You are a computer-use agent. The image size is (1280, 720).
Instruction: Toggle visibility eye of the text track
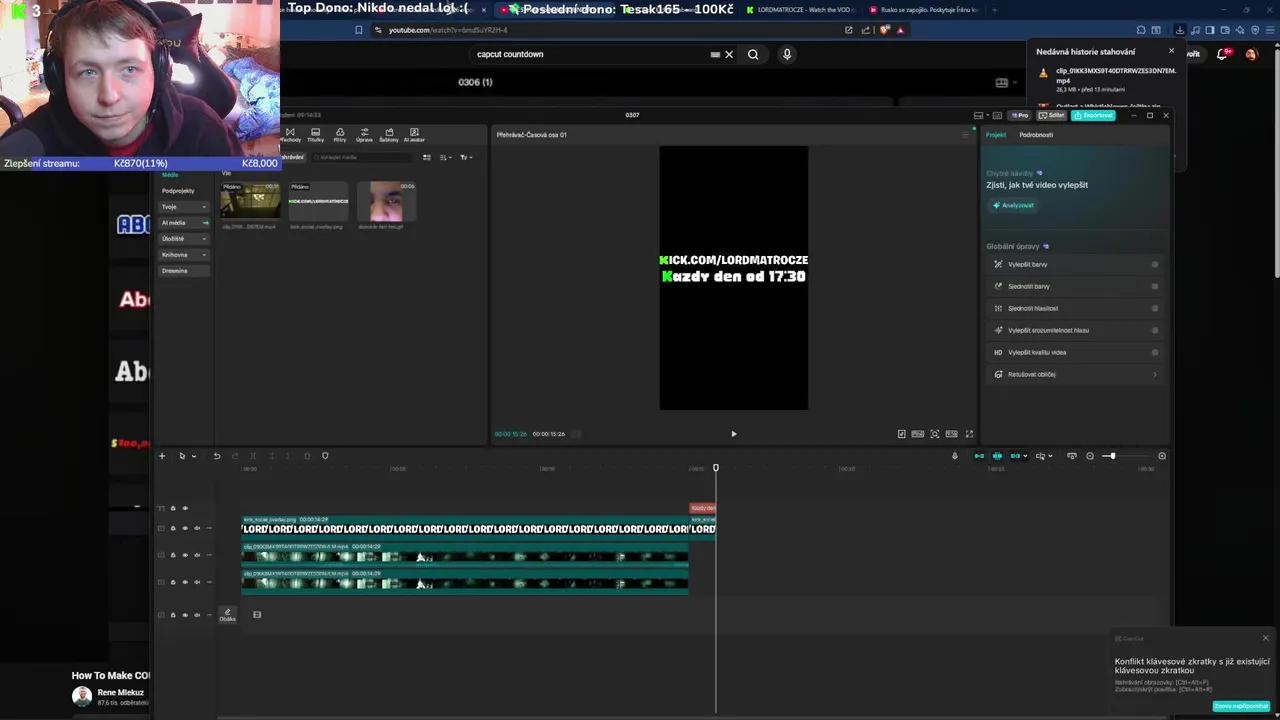click(185, 508)
